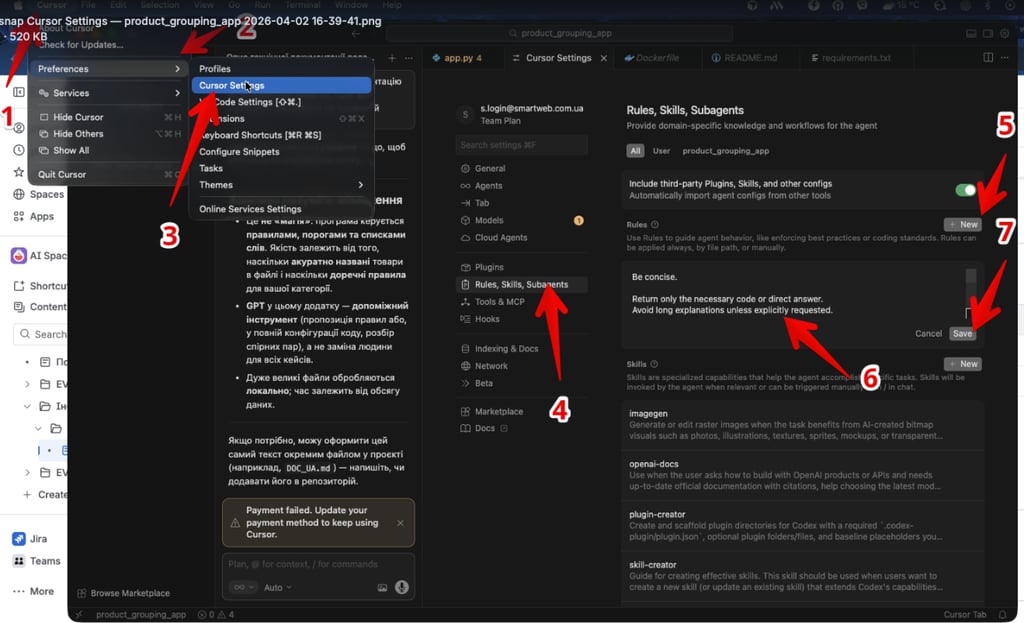Click the Search settings field

pos(521,145)
